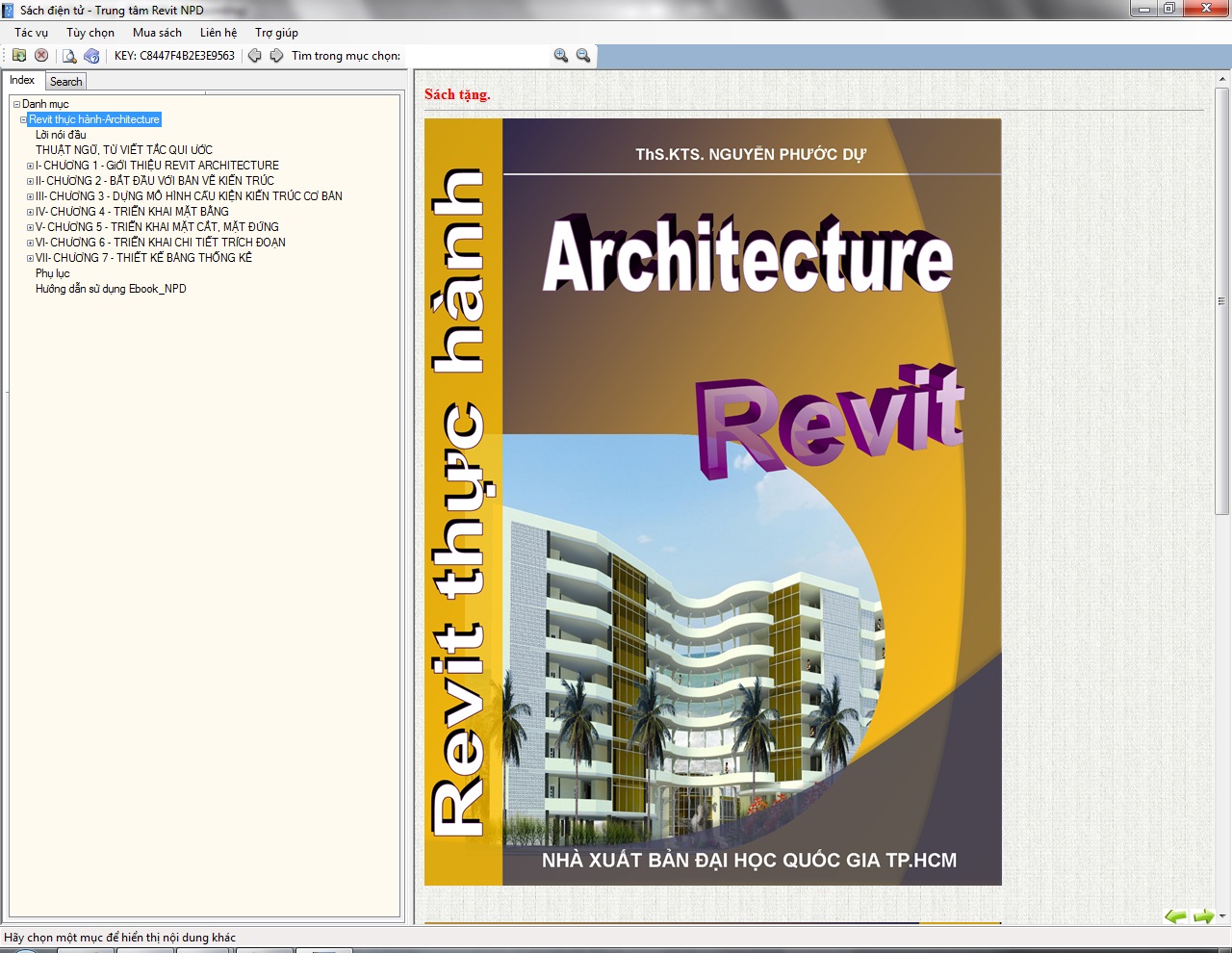Select Danh mục in the tree
The width and height of the screenshot is (1232, 953).
pyautogui.click(x=45, y=104)
